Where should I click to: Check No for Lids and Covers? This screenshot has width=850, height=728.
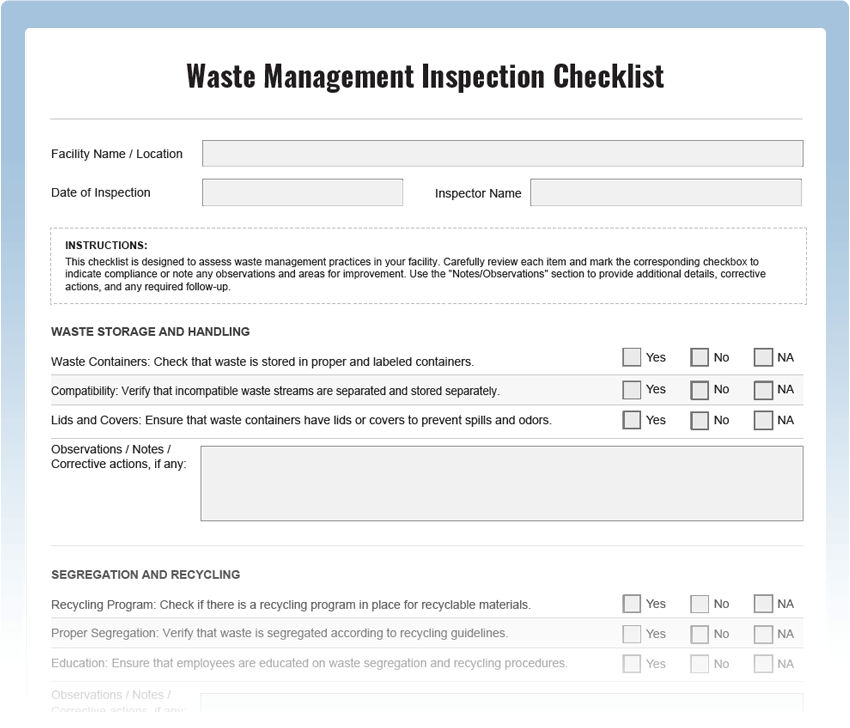click(699, 421)
